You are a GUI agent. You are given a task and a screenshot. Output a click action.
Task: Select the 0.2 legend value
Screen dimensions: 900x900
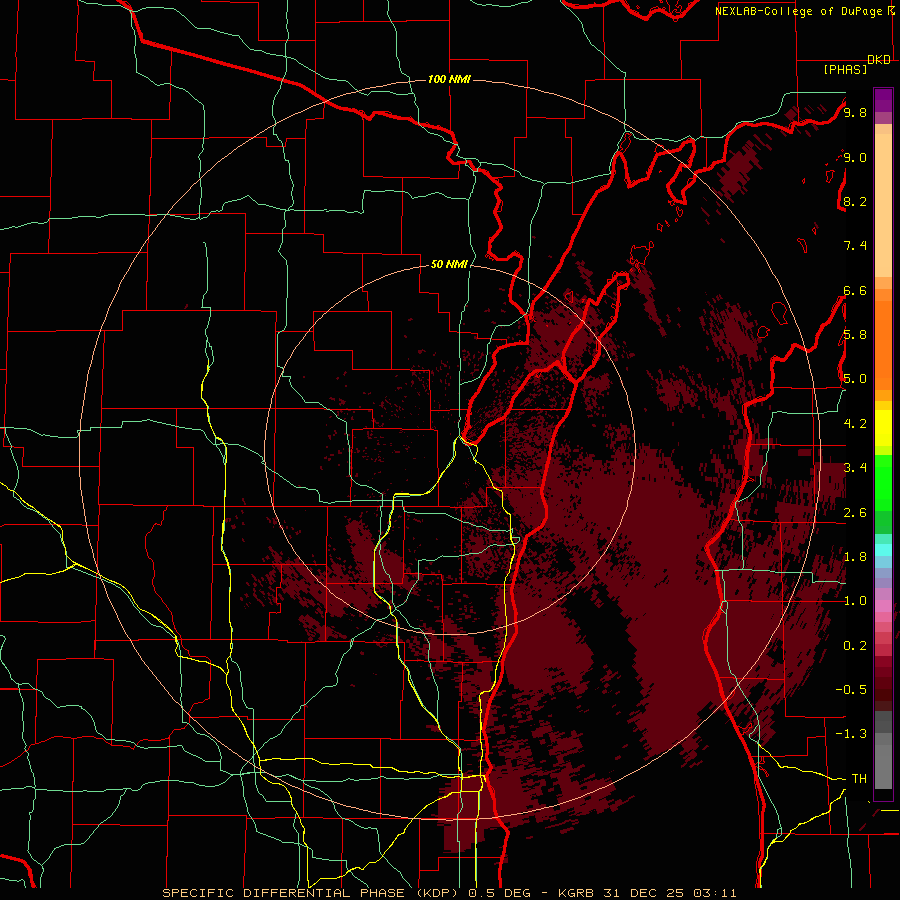tap(855, 646)
